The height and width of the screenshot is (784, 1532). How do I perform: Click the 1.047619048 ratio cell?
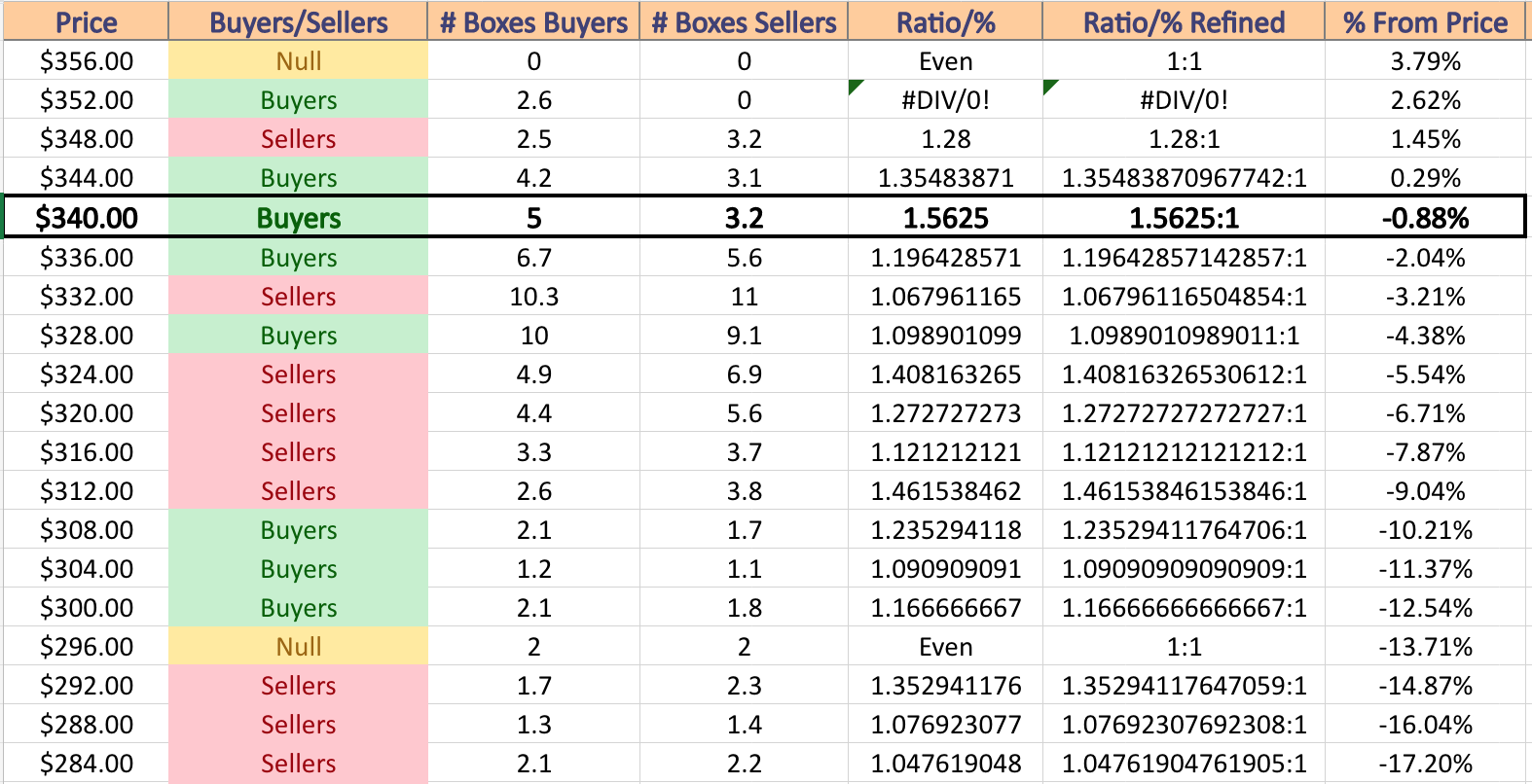(945, 764)
